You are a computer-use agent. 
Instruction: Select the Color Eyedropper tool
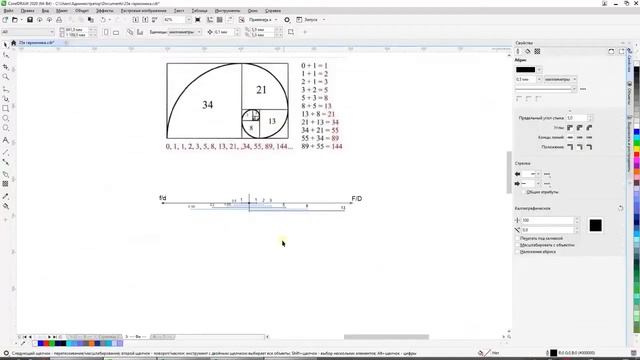(6, 196)
